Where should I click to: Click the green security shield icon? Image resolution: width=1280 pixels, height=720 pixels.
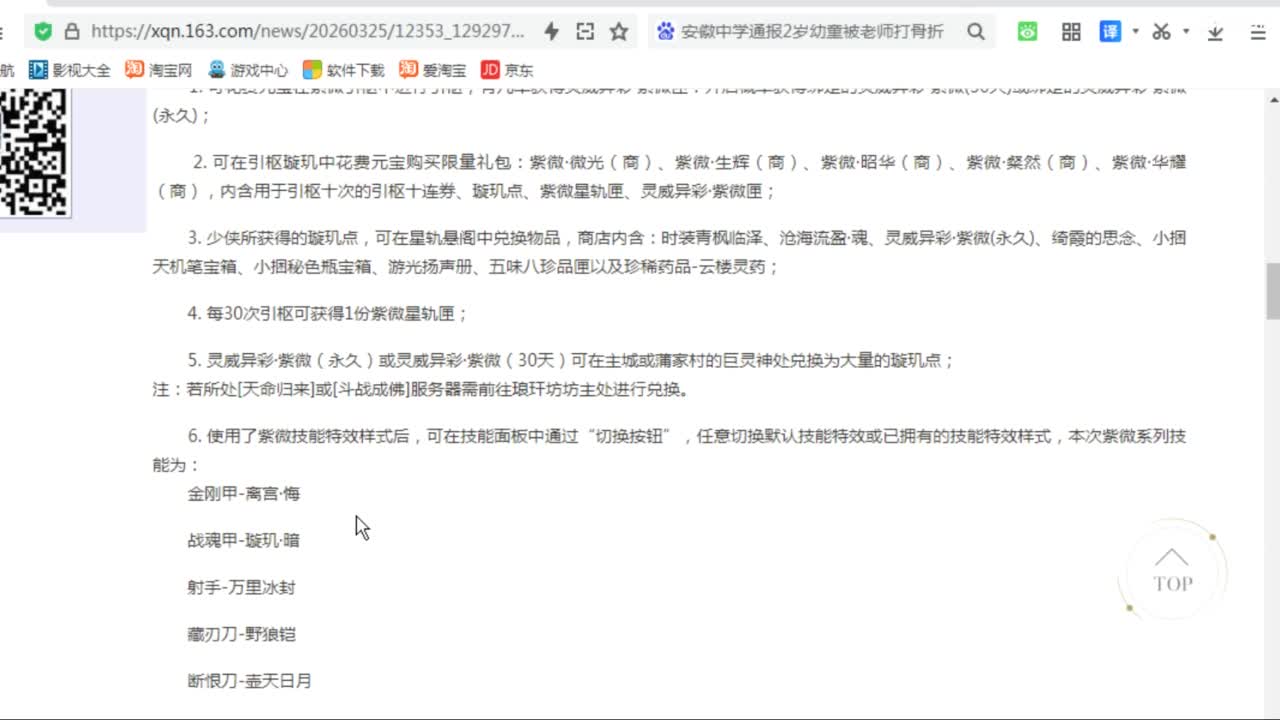[x=43, y=31]
